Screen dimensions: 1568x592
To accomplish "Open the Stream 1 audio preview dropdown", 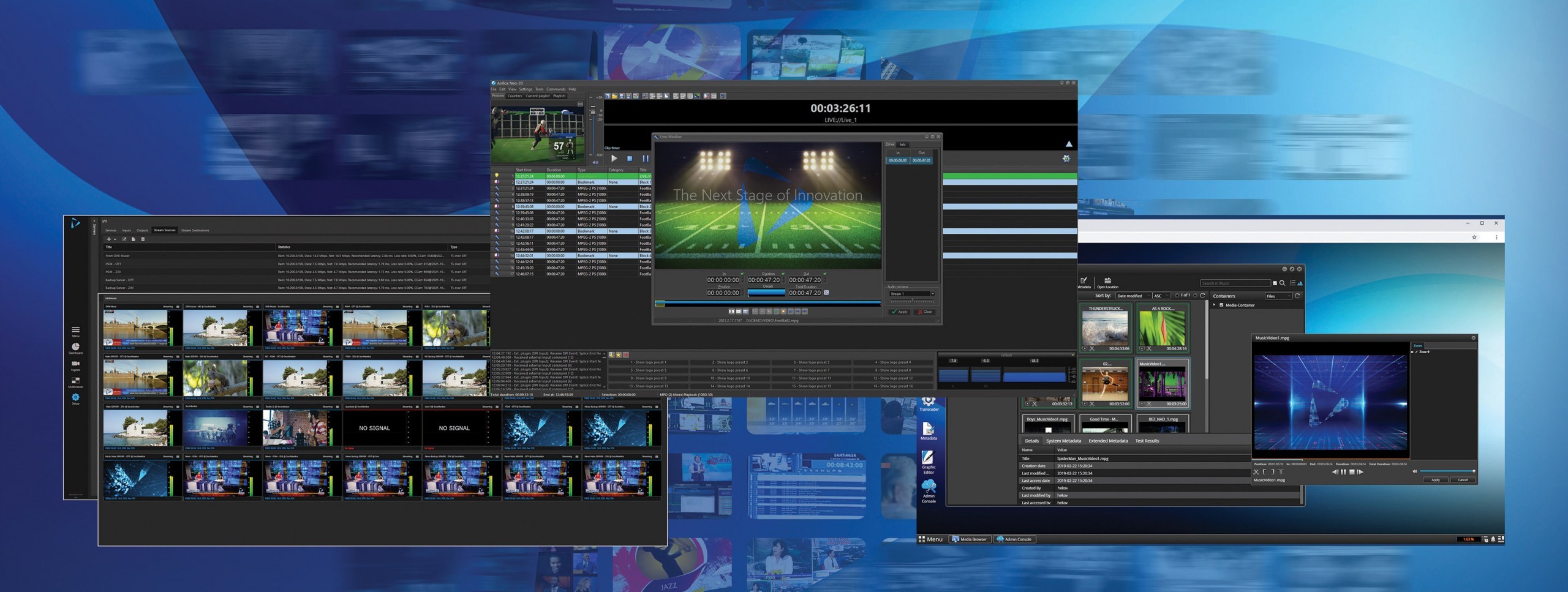I will [912, 294].
